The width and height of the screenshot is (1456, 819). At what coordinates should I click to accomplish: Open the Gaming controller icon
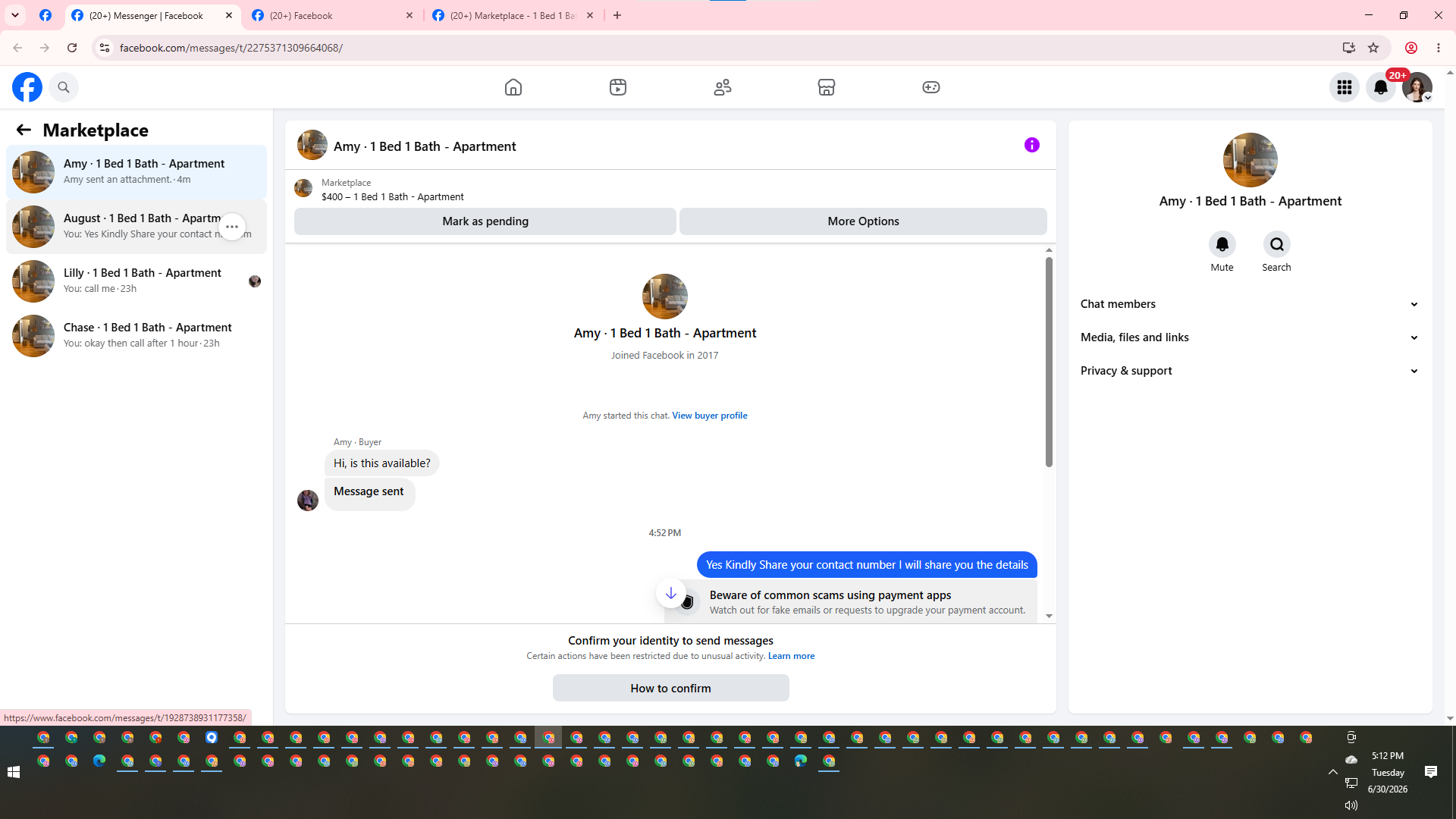pos(931,87)
